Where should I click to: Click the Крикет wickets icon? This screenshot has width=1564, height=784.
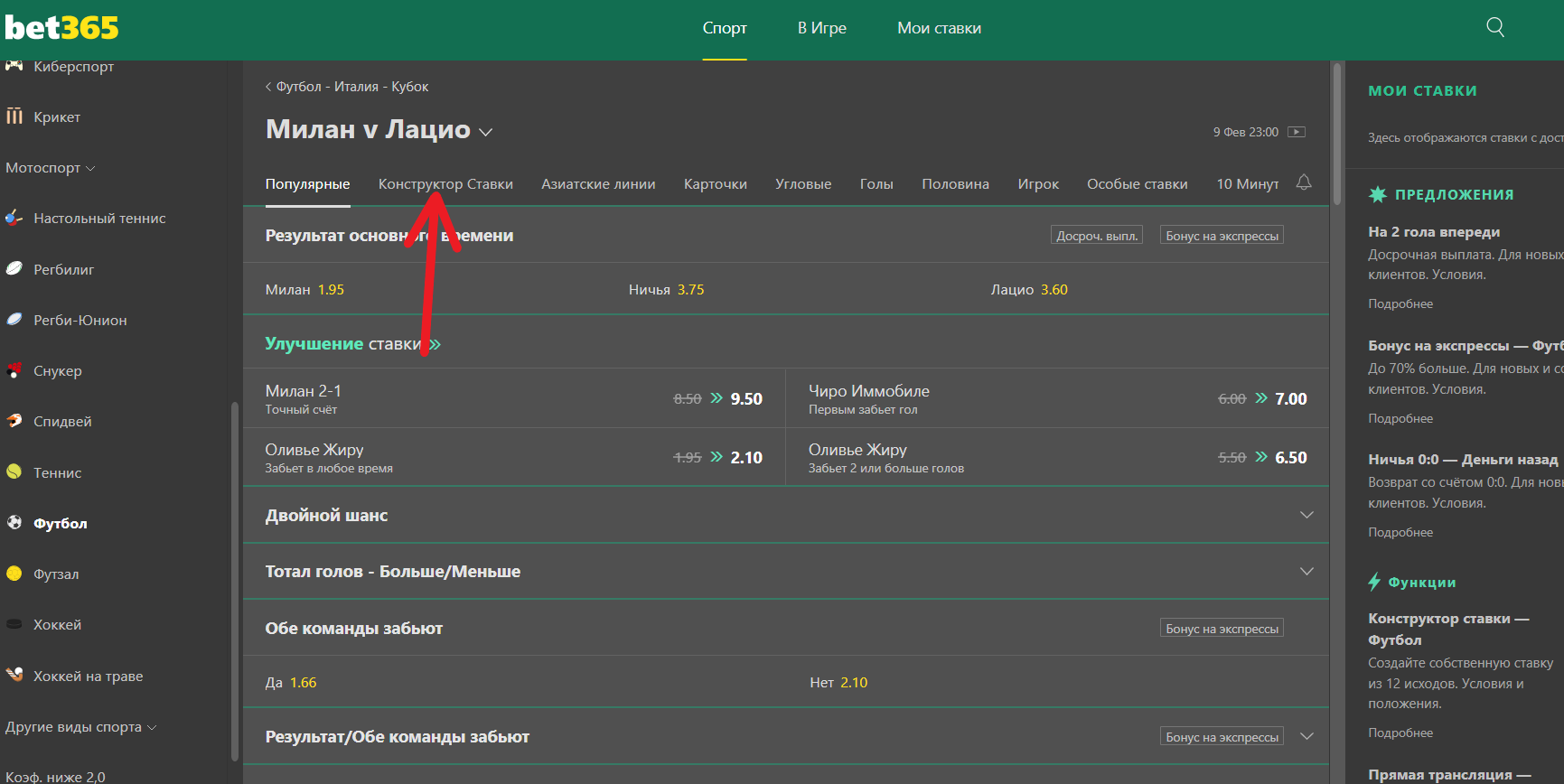coord(14,117)
